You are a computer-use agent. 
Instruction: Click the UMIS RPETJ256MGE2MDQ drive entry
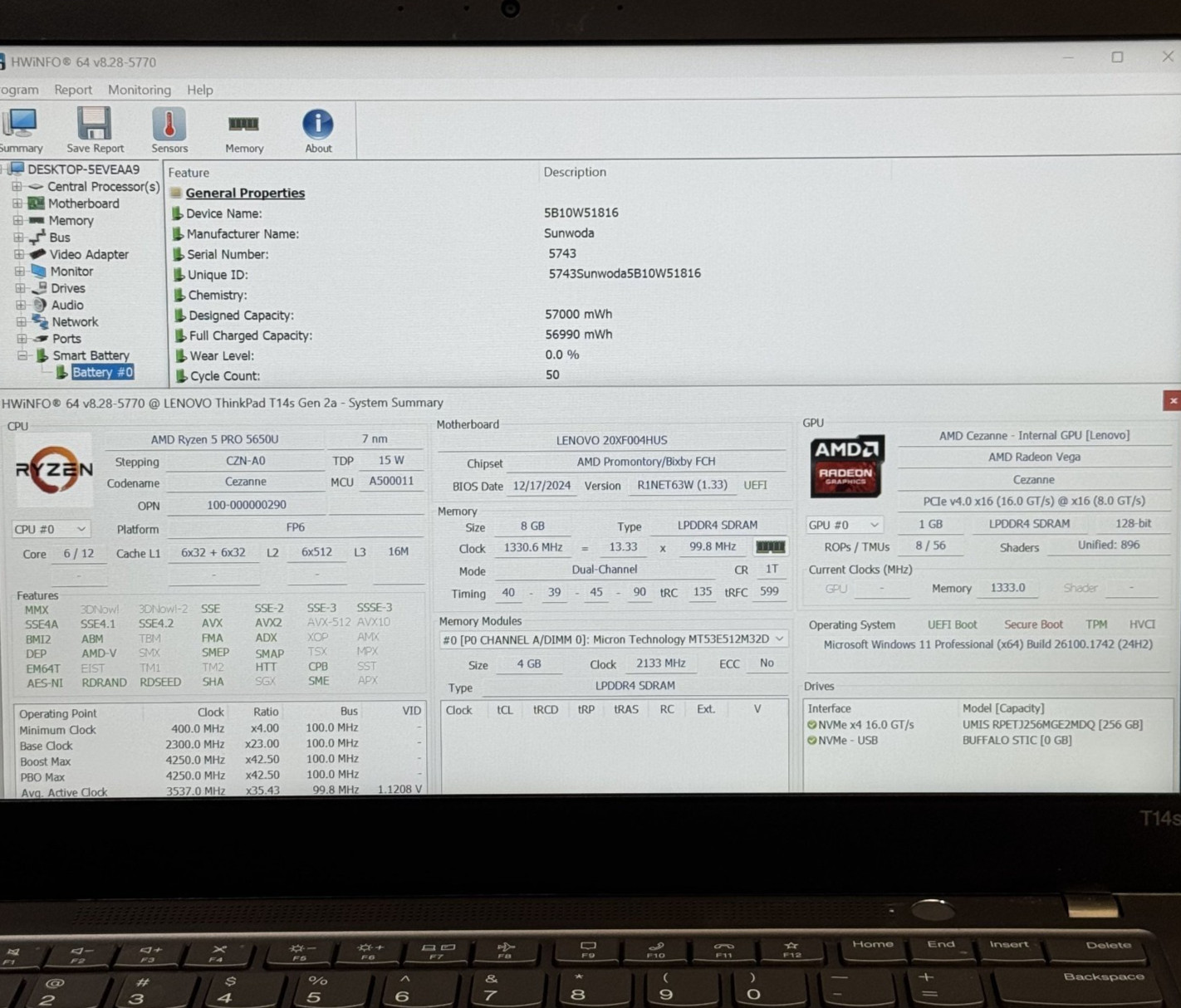coord(1052,725)
